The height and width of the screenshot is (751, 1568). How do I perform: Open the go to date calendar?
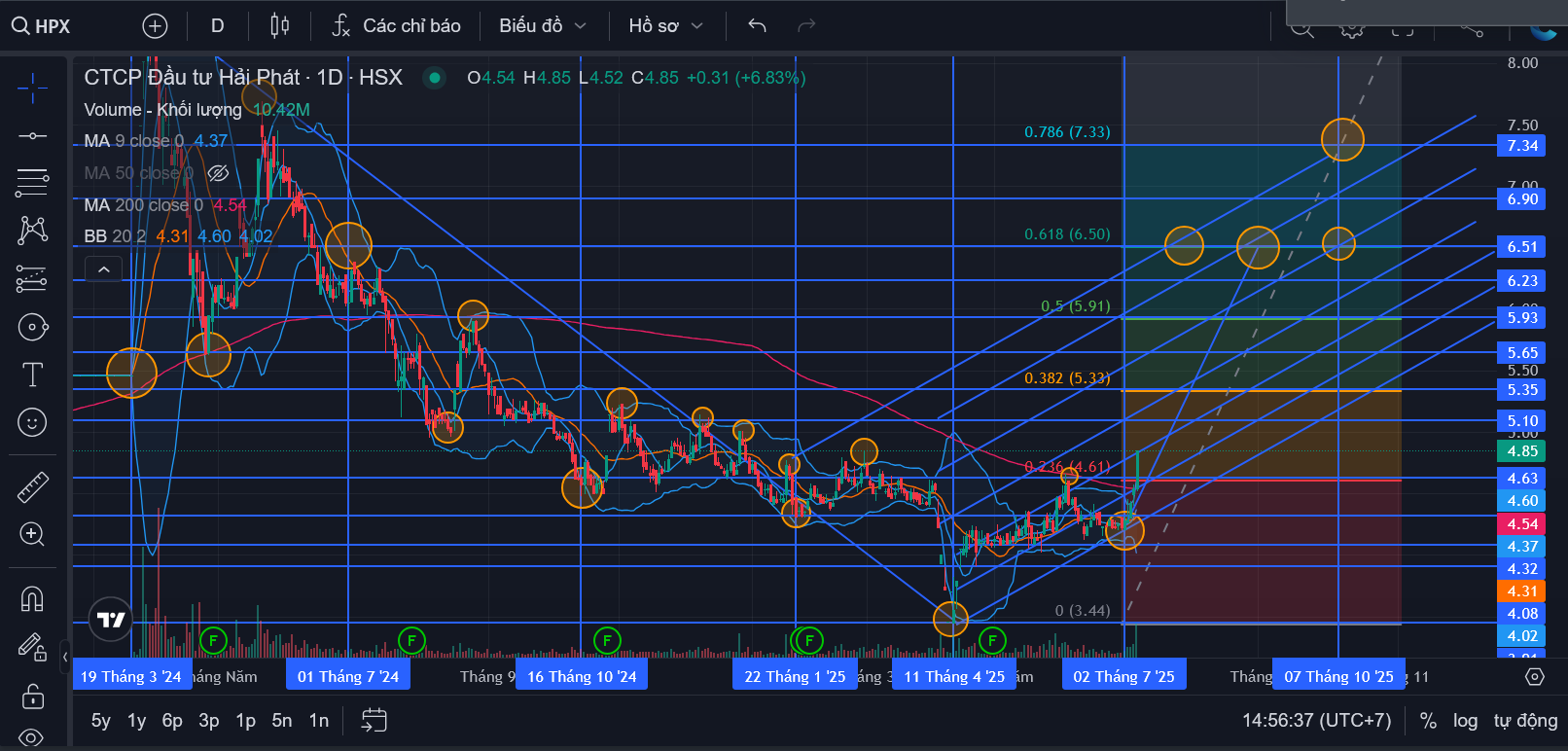[x=374, y=721]
